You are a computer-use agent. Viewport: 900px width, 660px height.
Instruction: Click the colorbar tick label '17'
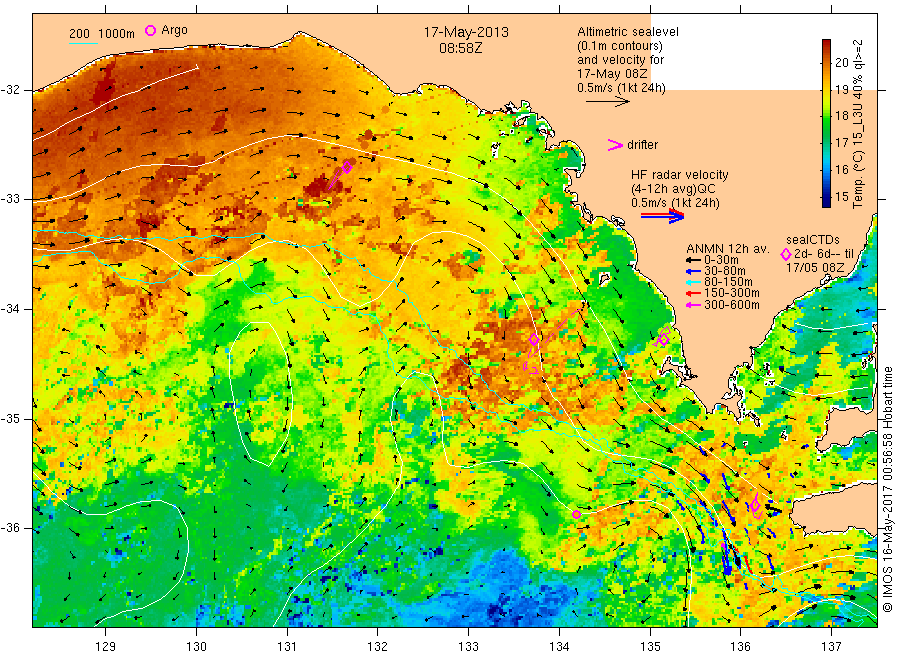841,143
